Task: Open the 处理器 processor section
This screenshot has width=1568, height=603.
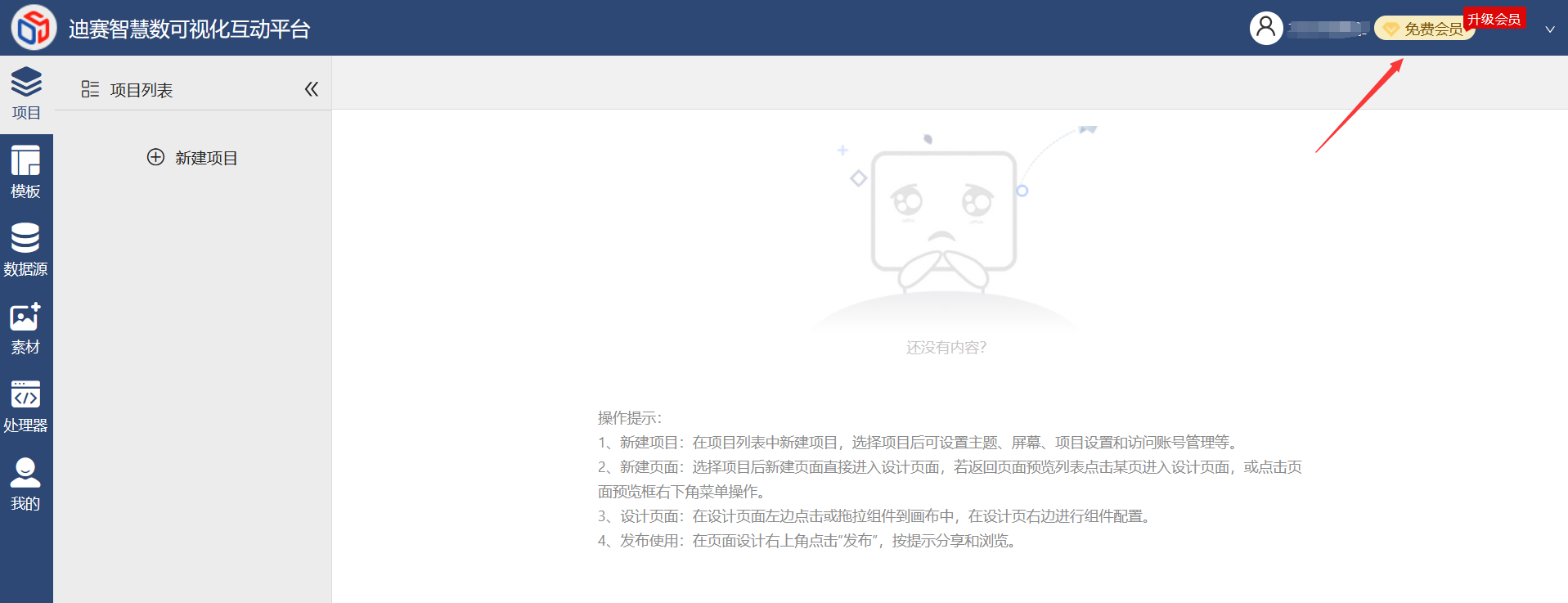Action: 26,407
